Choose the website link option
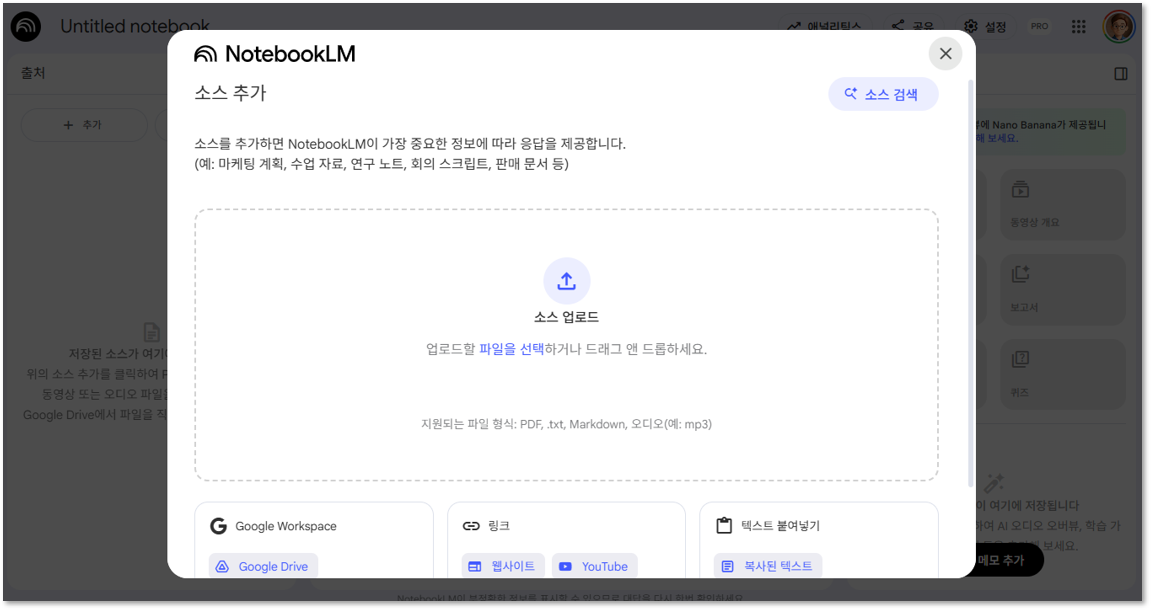Screen dimensions: 1151x610 (504, 566)
